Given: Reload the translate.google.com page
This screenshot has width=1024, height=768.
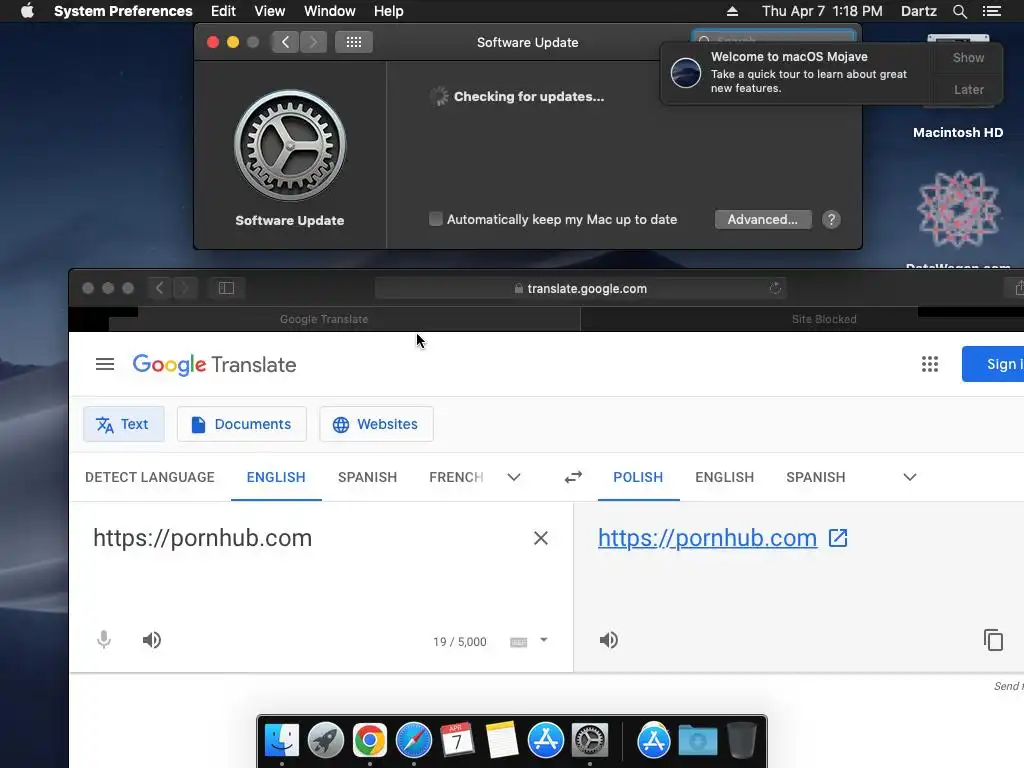Looking at the screenshot, I should point(775,288).
